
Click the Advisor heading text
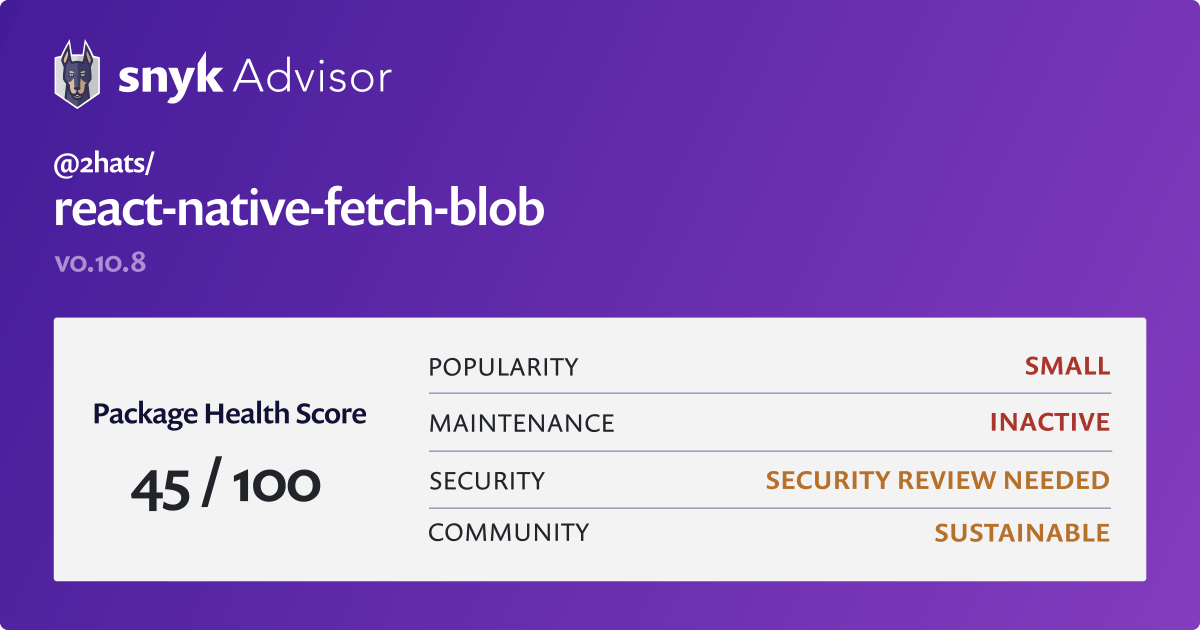pyautogui.click(x=311, y=76)
